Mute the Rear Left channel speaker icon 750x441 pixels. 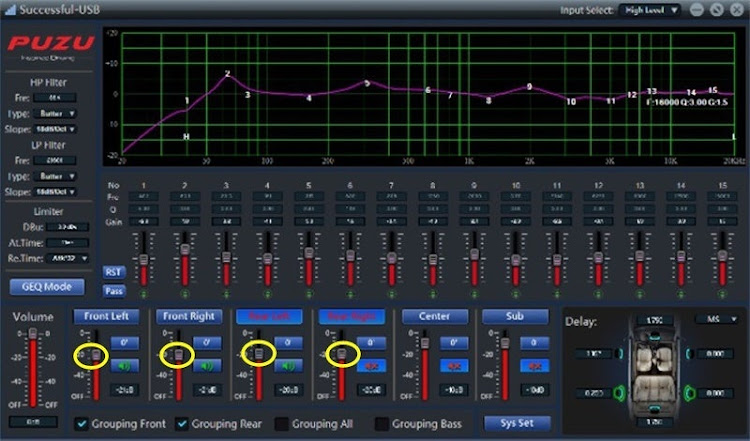click(288, 366)
